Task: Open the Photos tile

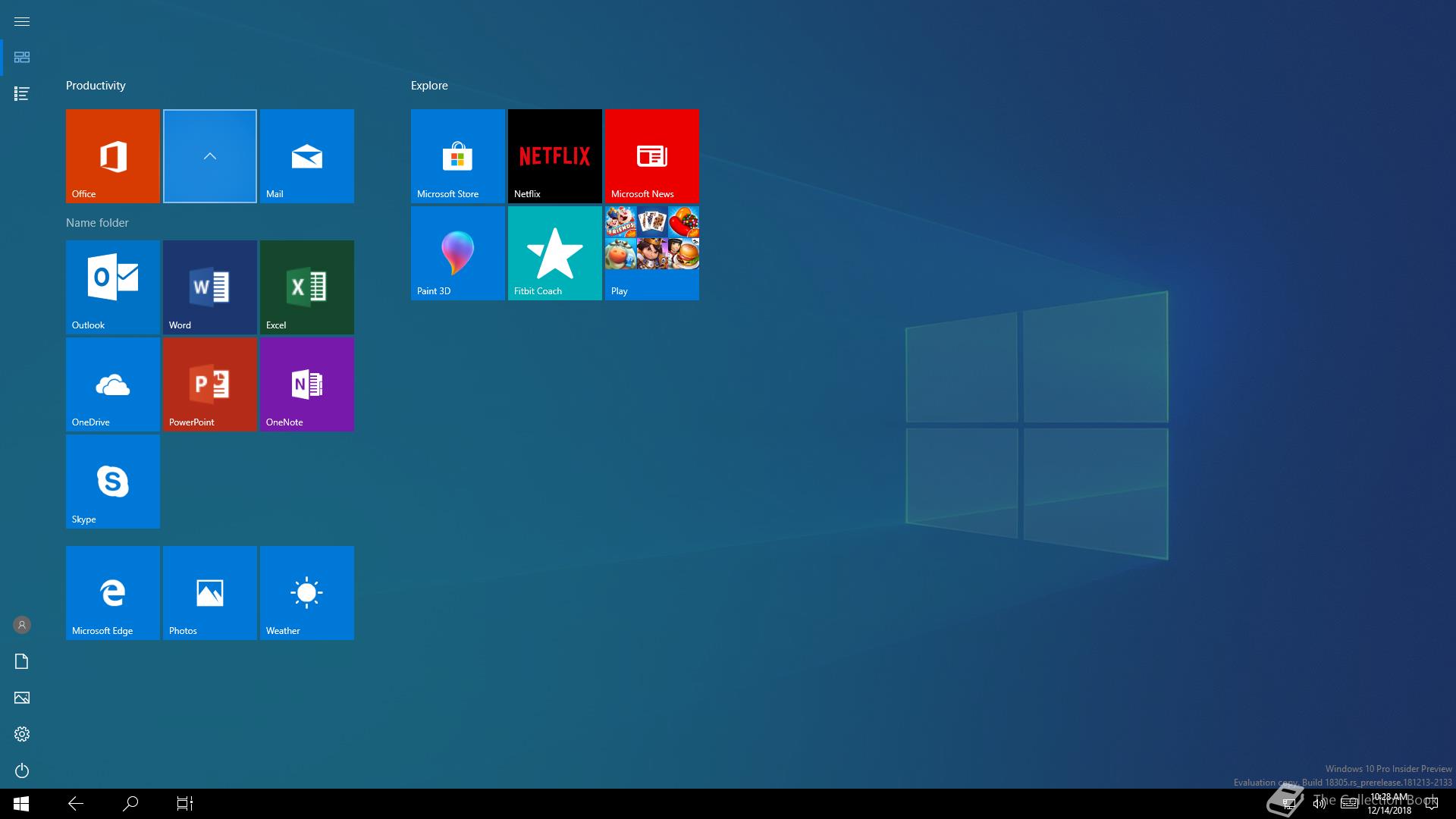Action: (x=210, y=593)
